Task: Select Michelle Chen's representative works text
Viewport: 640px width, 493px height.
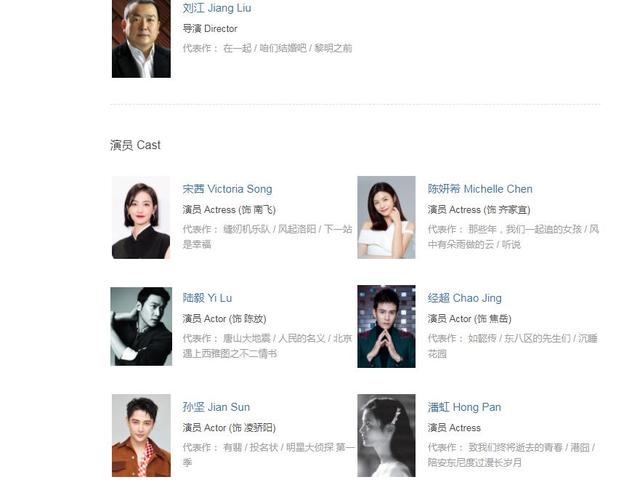Action: click(513, 237)
